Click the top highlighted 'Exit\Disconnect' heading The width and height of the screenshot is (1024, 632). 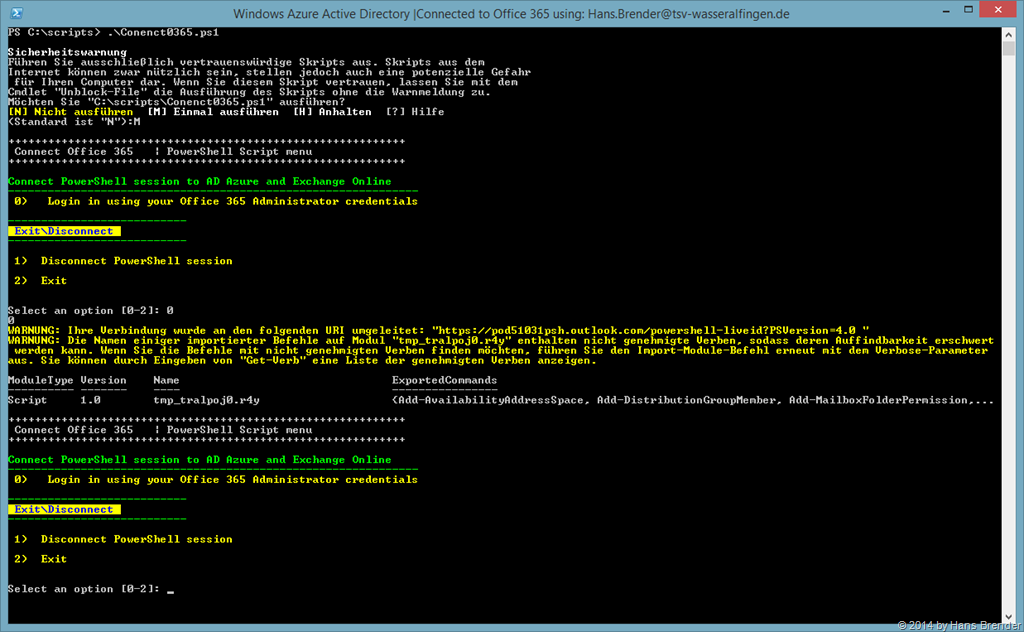coord(64,231)
